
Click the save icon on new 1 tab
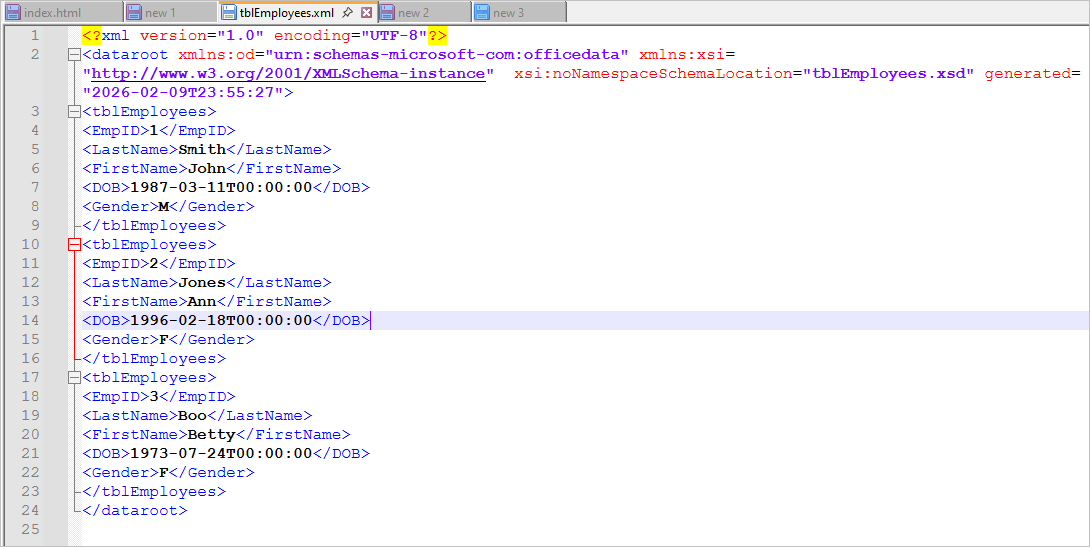point(134,13)
